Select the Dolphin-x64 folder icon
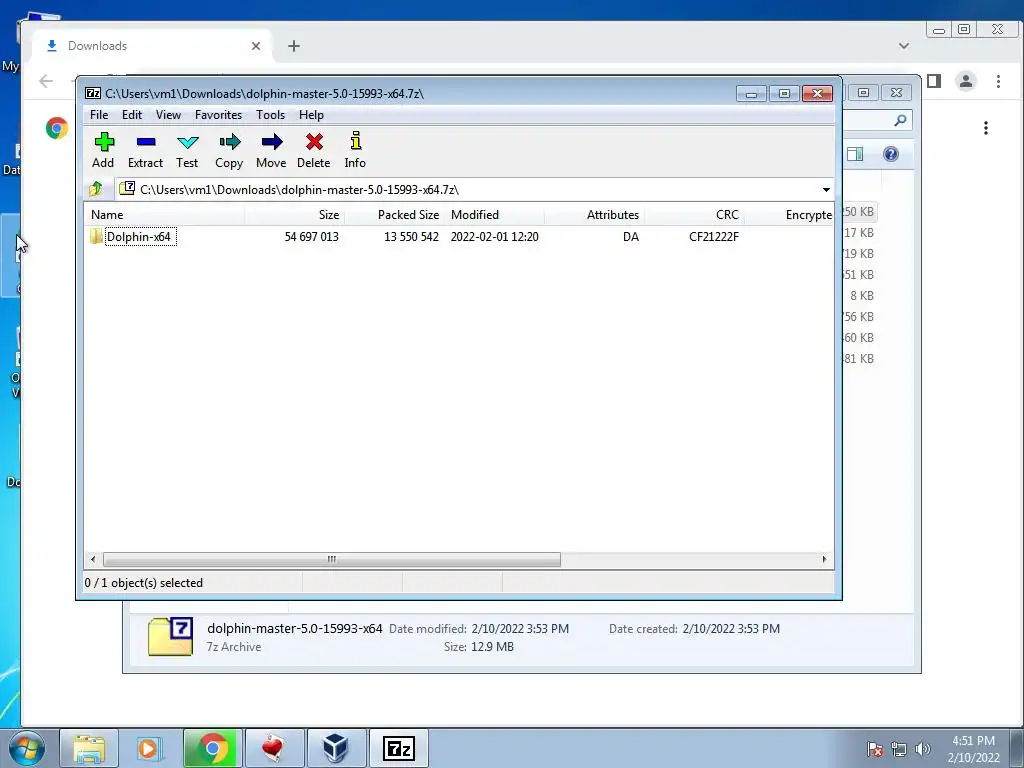This screenshot has width=1024, height=768. click(96, 236)
